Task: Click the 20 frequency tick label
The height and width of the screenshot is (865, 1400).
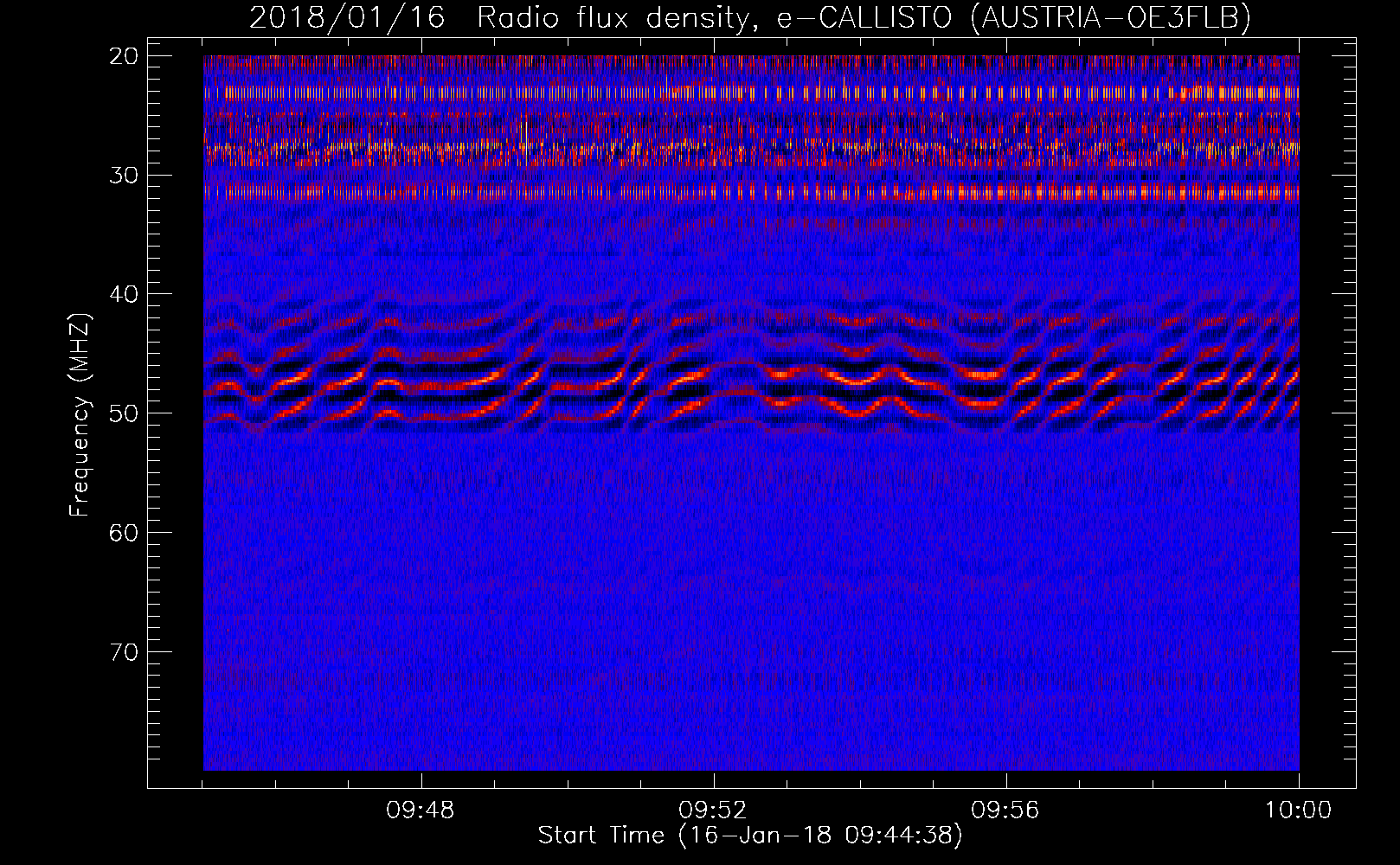Action: tap(125, 56)
